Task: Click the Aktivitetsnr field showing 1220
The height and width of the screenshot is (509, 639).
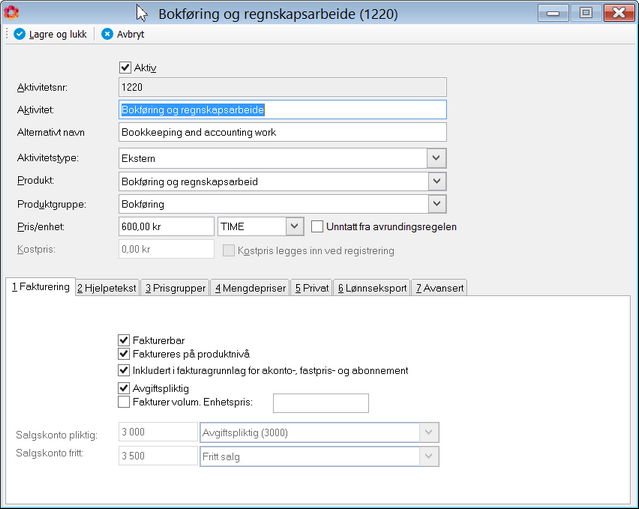Action: pyautogui.click(x=282, y=87)
